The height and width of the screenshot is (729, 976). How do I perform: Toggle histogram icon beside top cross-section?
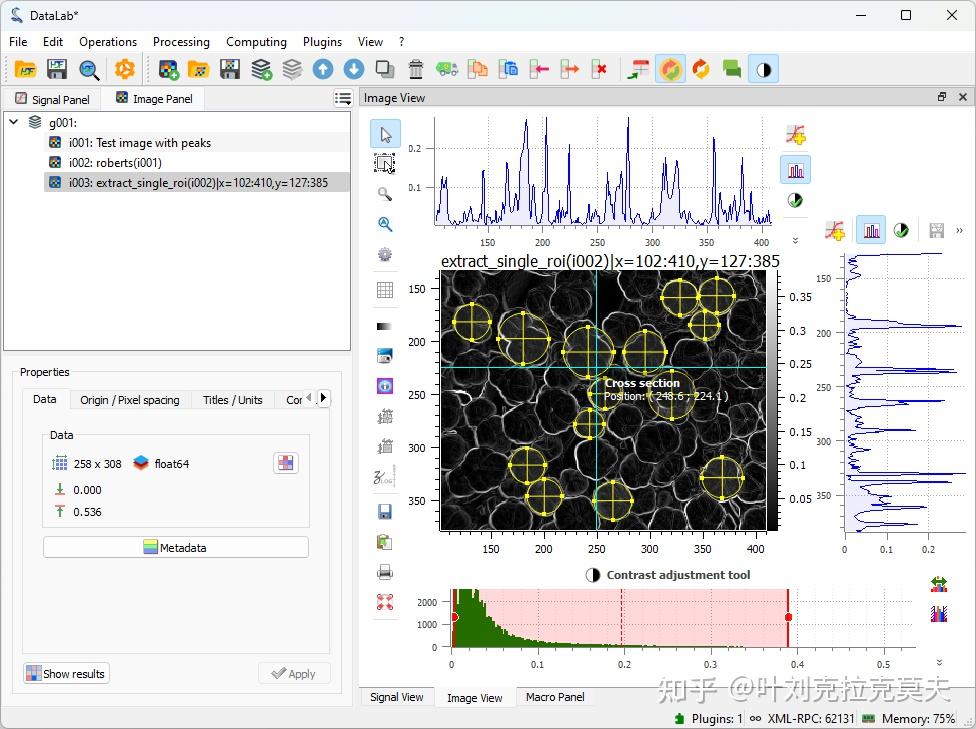[795, 170]
